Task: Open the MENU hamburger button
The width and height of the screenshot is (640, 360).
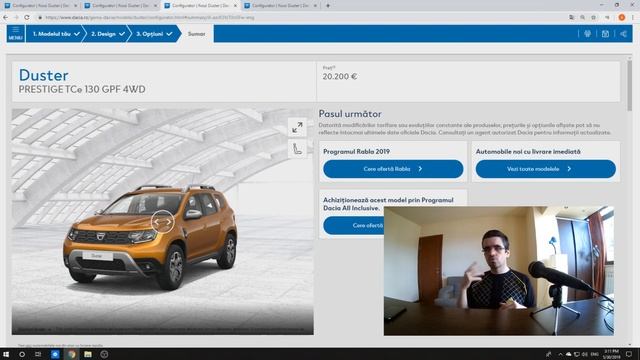Action: coord(16,33)
